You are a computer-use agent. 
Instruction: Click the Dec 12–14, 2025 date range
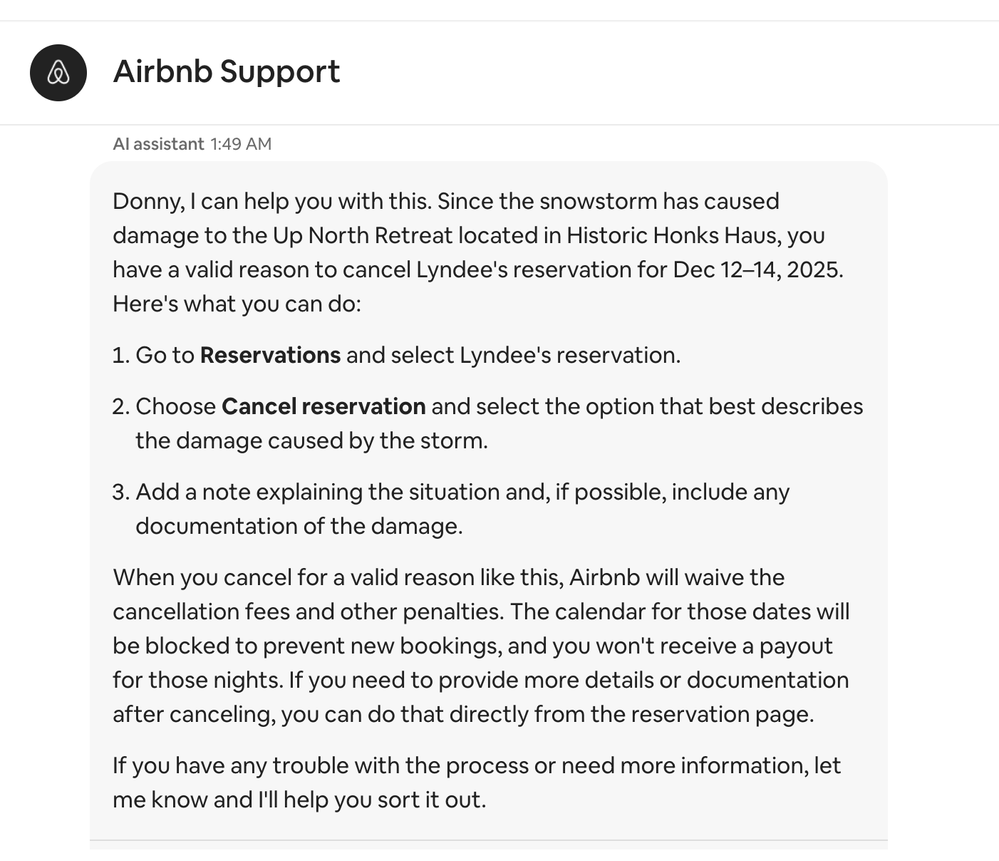(756, 270)
